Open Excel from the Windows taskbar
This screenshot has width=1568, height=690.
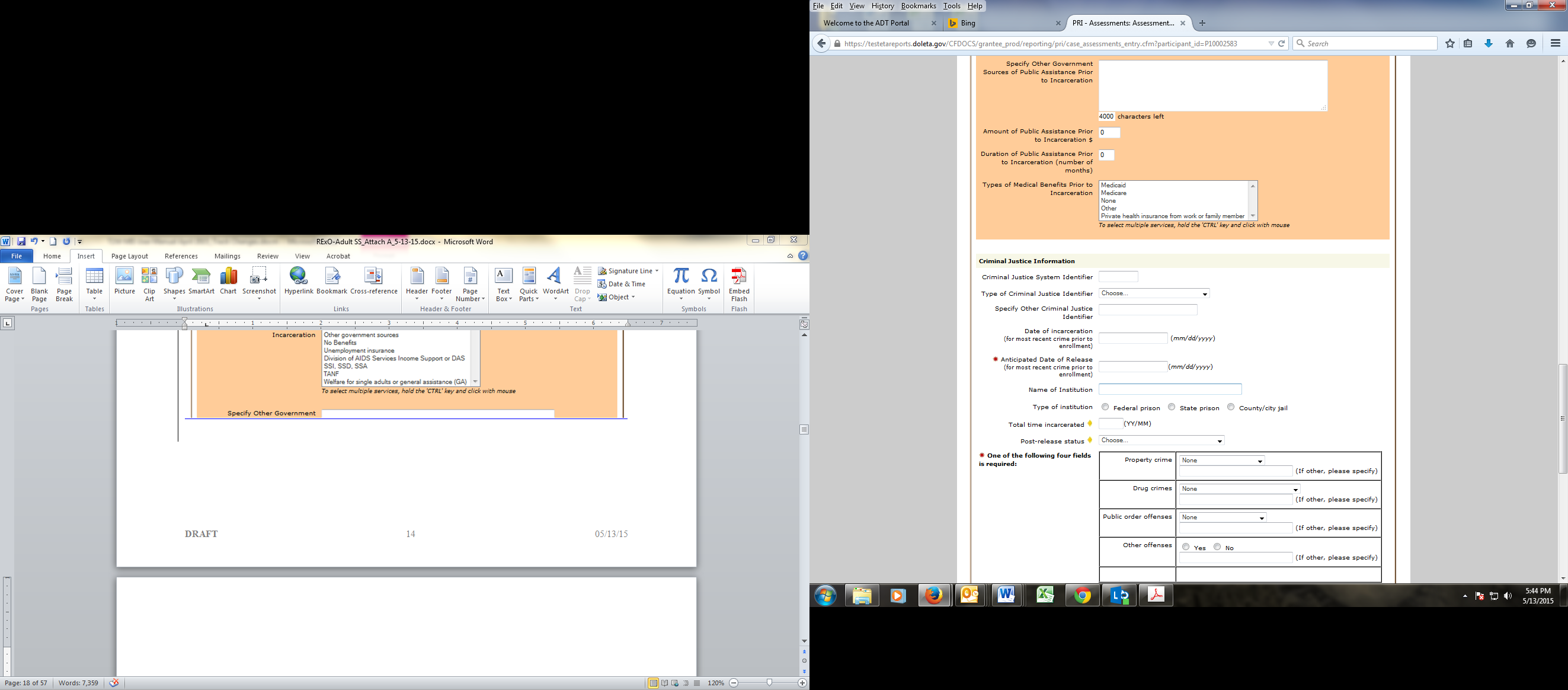point(1045,595)
